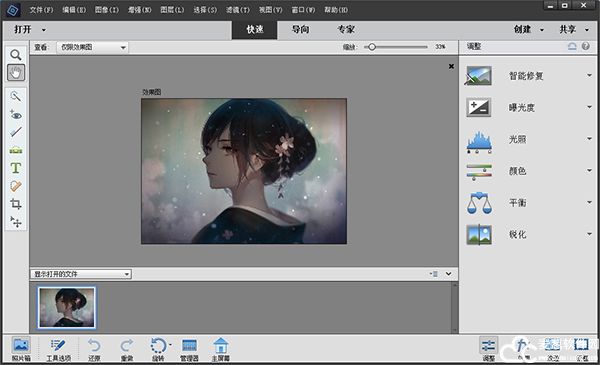Open the 共享 dropdown menu
The height and width of the screenshot is (365, 600).
point(574,29)
